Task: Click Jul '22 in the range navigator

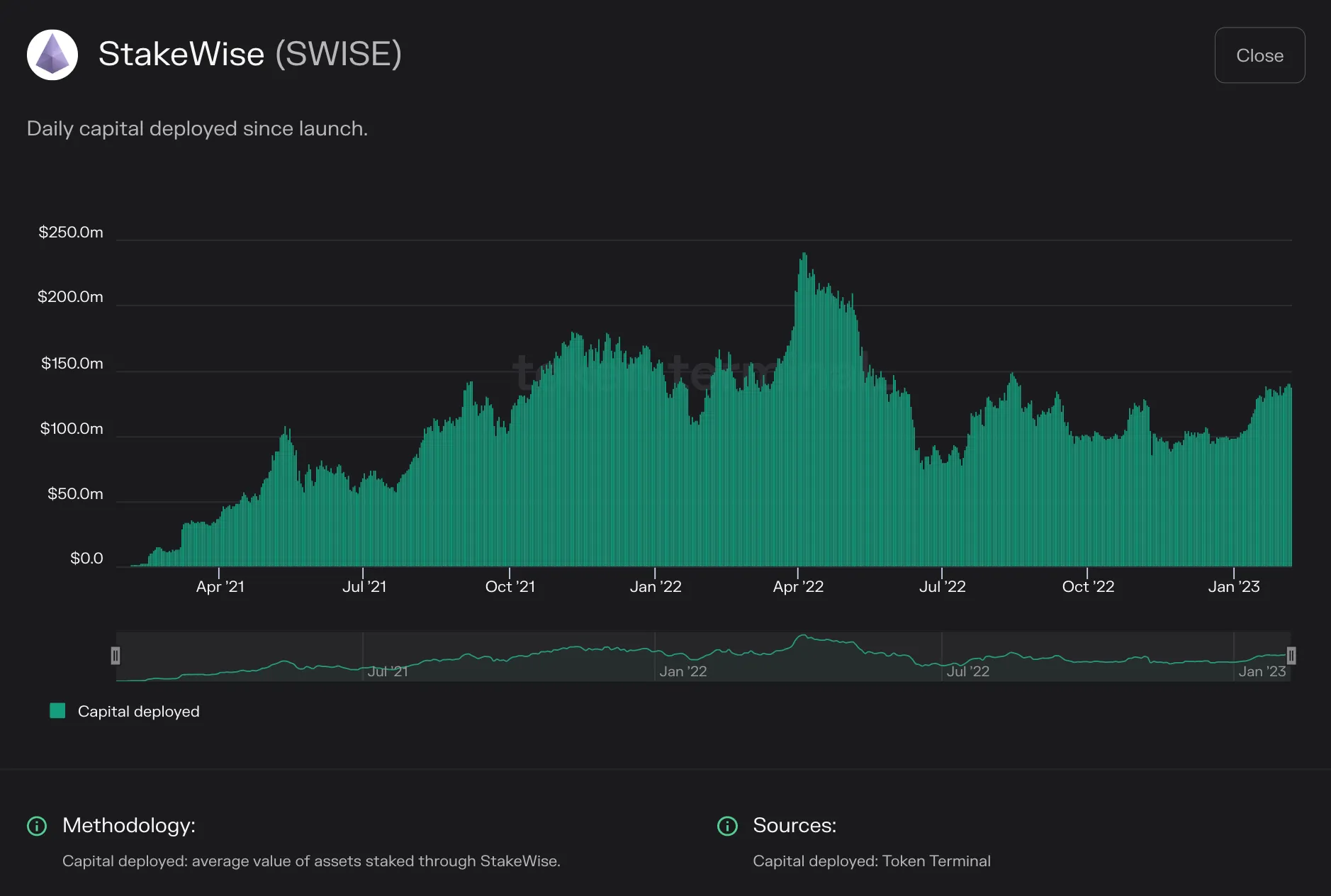Action: click(x=968, y=671)
